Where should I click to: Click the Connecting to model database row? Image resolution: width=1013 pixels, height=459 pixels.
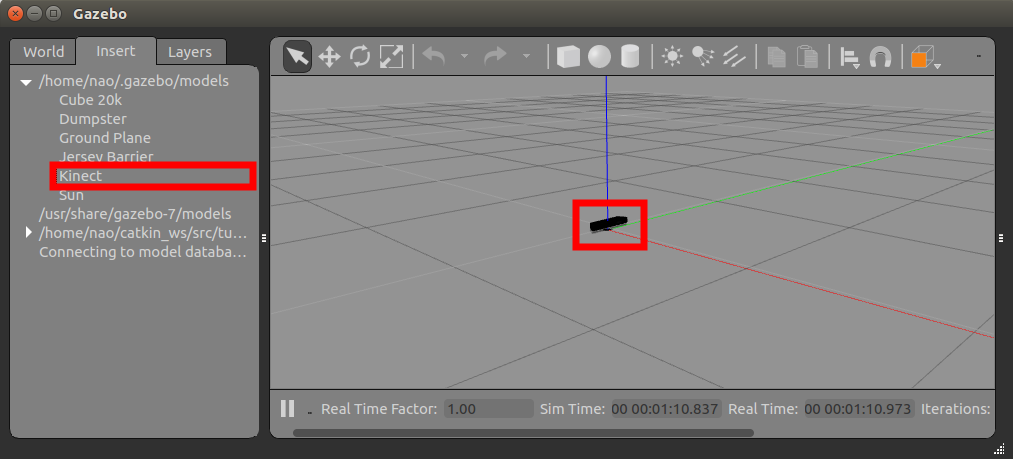[143, 251]
